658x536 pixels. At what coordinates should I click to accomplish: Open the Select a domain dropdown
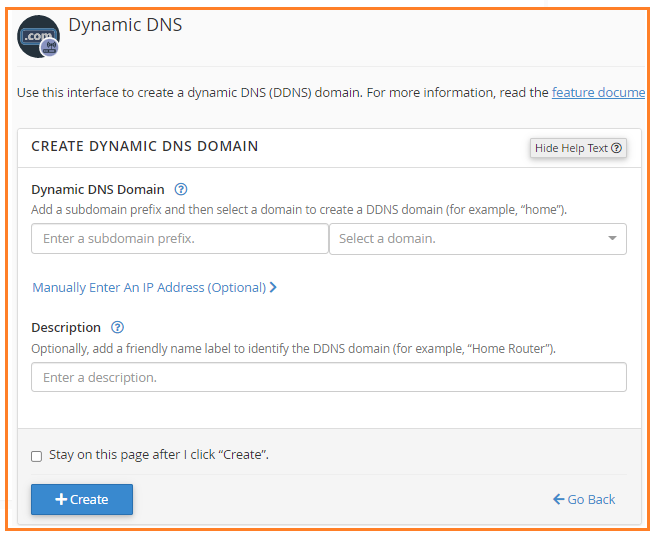point(470,239)
